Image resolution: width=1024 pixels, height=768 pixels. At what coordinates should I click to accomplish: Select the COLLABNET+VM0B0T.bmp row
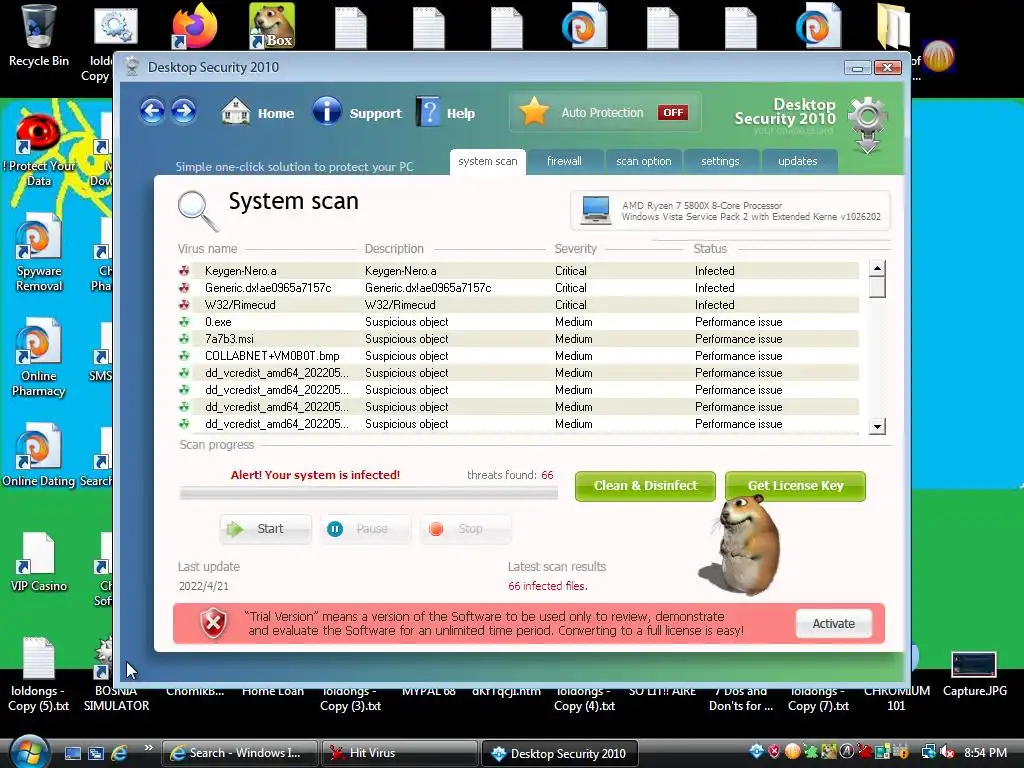tap(518, 355)
